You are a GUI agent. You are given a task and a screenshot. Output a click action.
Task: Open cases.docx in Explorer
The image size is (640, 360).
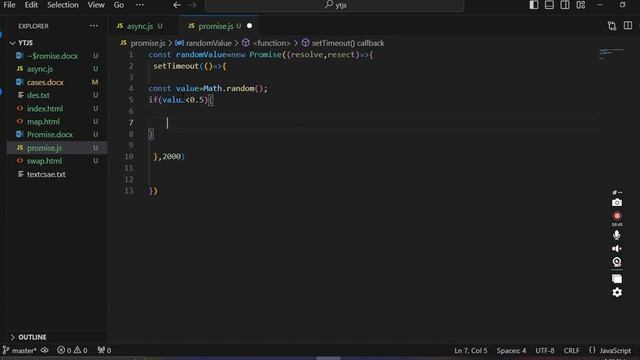tap(45, 82)
